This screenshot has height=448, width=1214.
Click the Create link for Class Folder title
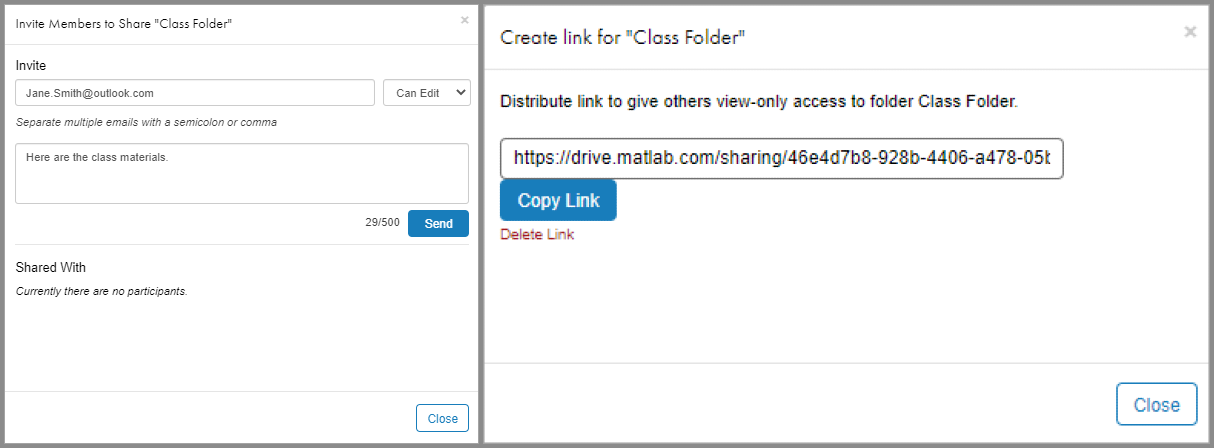(x=623, y=38)
